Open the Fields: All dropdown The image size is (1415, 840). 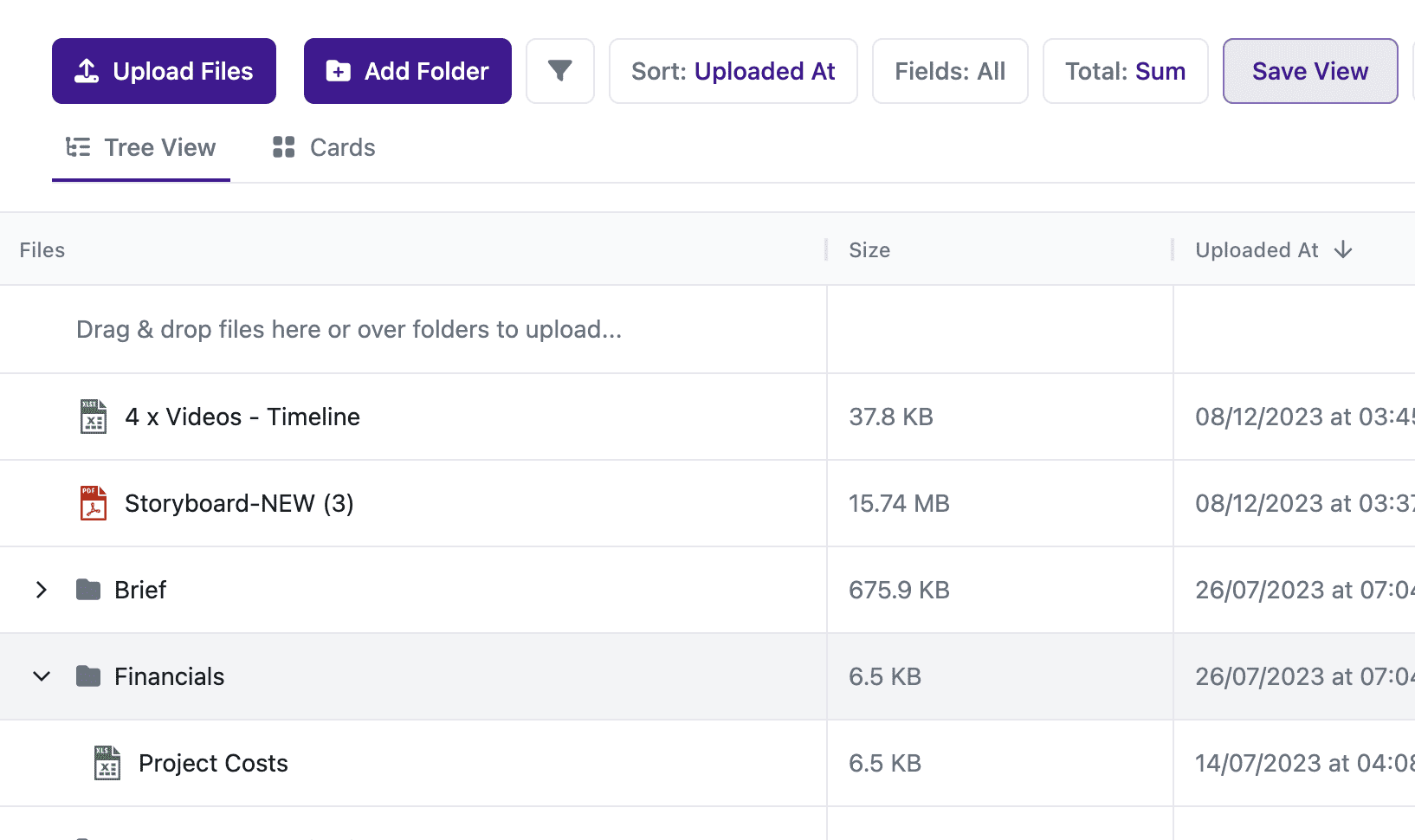click(x=950, y=71)
